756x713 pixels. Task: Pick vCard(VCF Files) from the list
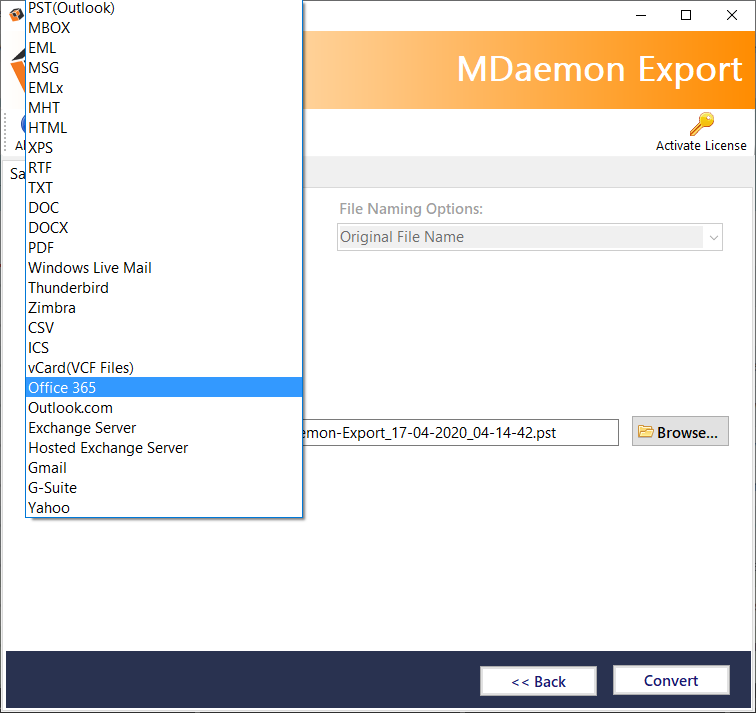(80, 368)
